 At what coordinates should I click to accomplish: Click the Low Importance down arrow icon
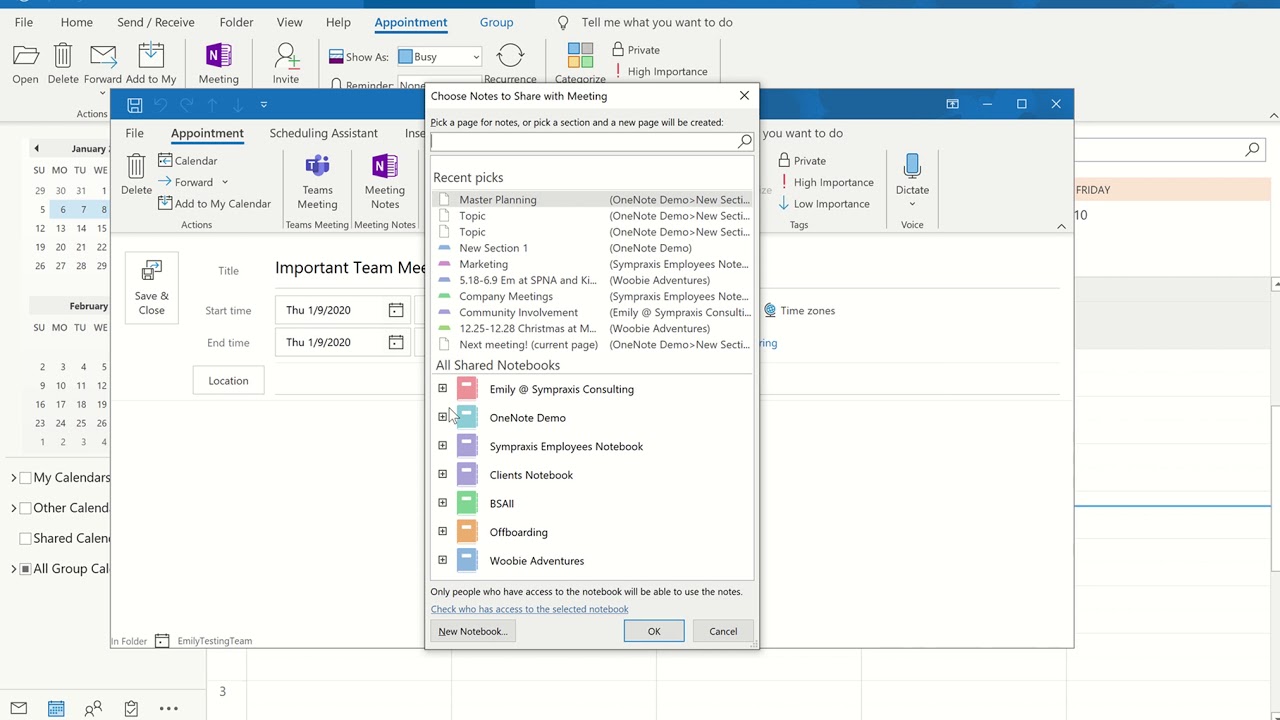[x=783, y=204]
